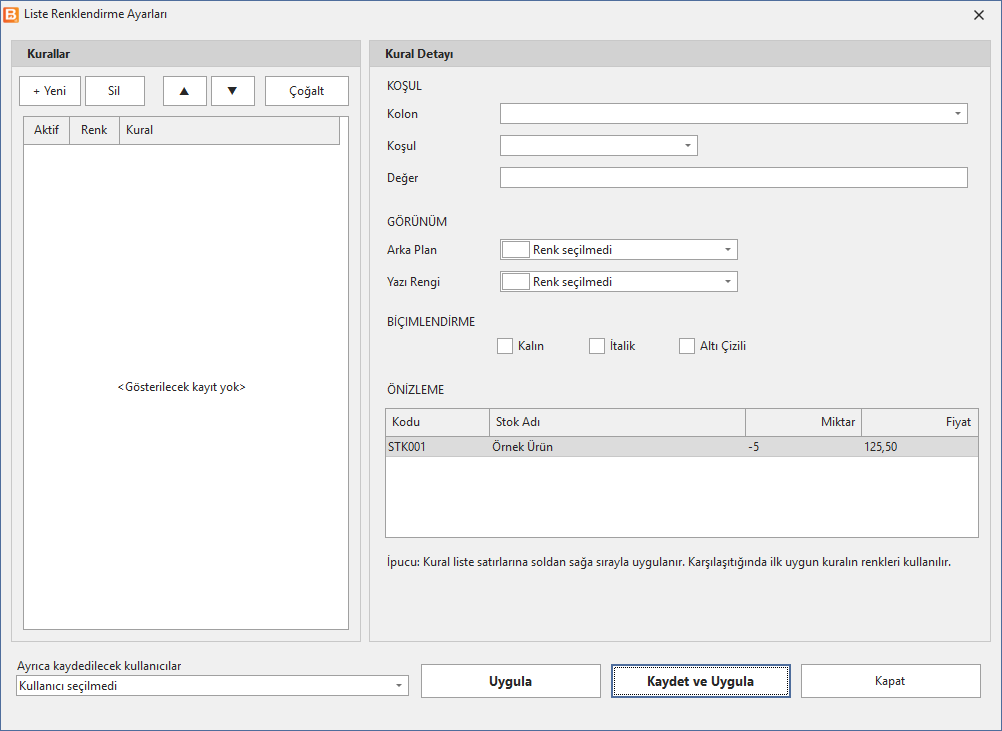1002x731 pixels.
Task: Click the Miktar preview column header
Action: pos(803,422)
